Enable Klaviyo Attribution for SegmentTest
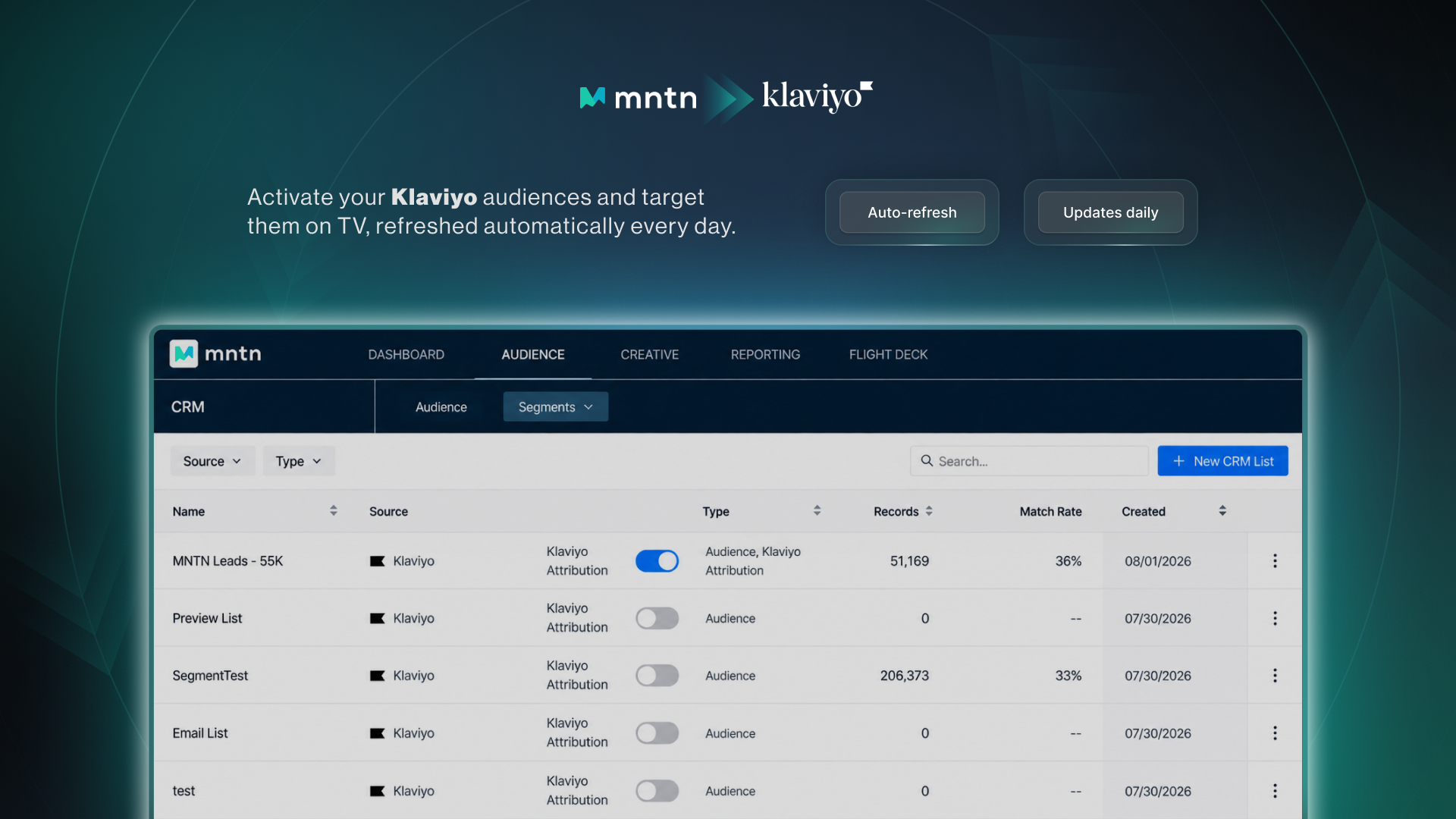This screenshot has width=1456, height=819. (x=657, y=676)
